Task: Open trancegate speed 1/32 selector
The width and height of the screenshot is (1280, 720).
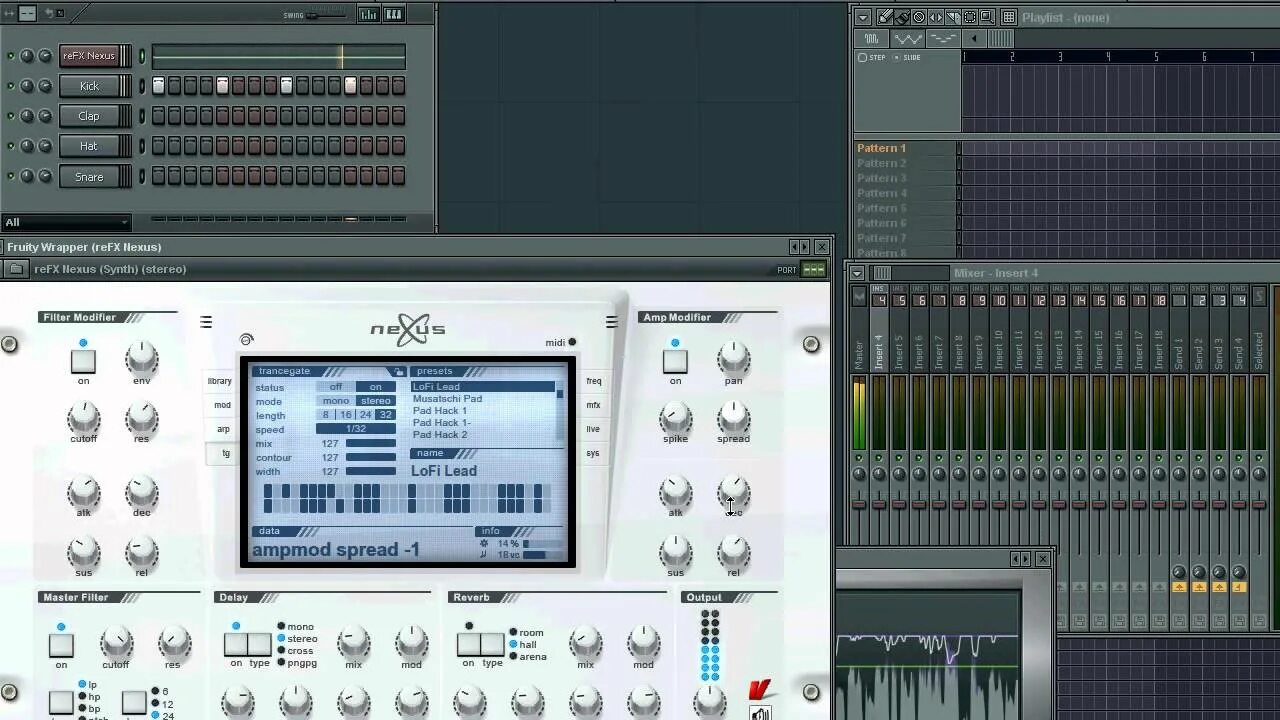Action: tap(356, 429)
